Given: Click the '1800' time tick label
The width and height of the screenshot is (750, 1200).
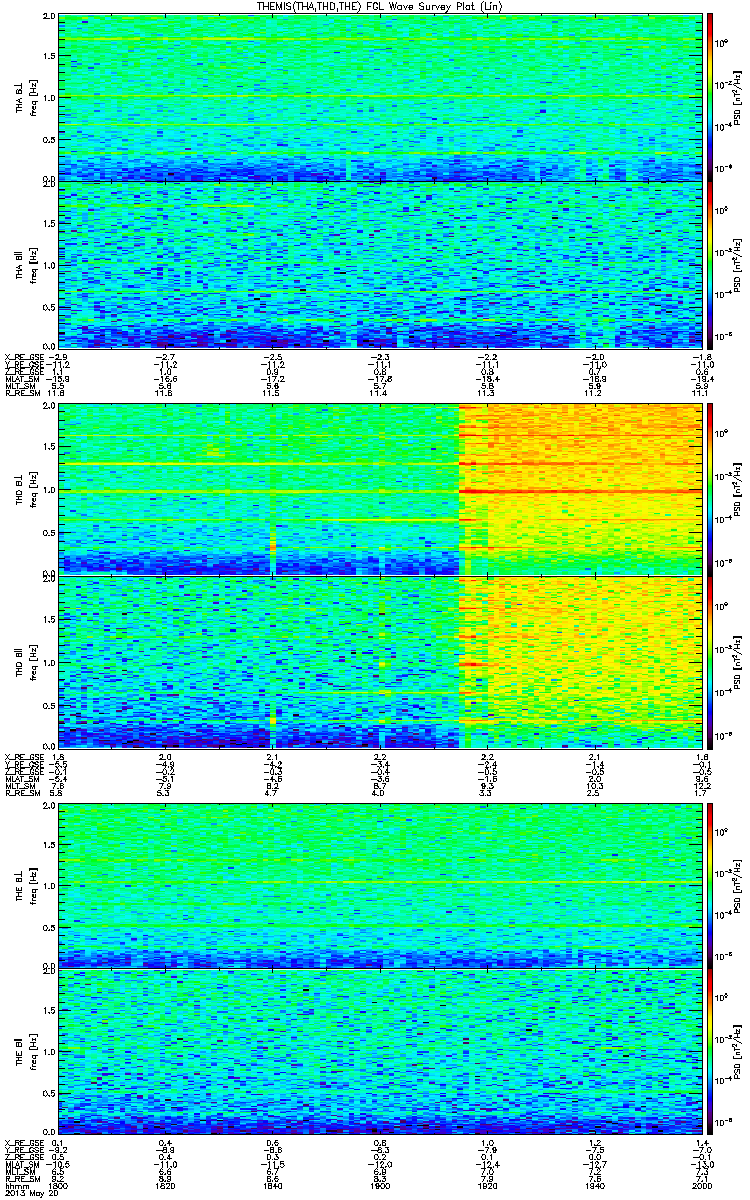Looking at the screenshot, I should pyautogui.click(x=59, y=1184).
